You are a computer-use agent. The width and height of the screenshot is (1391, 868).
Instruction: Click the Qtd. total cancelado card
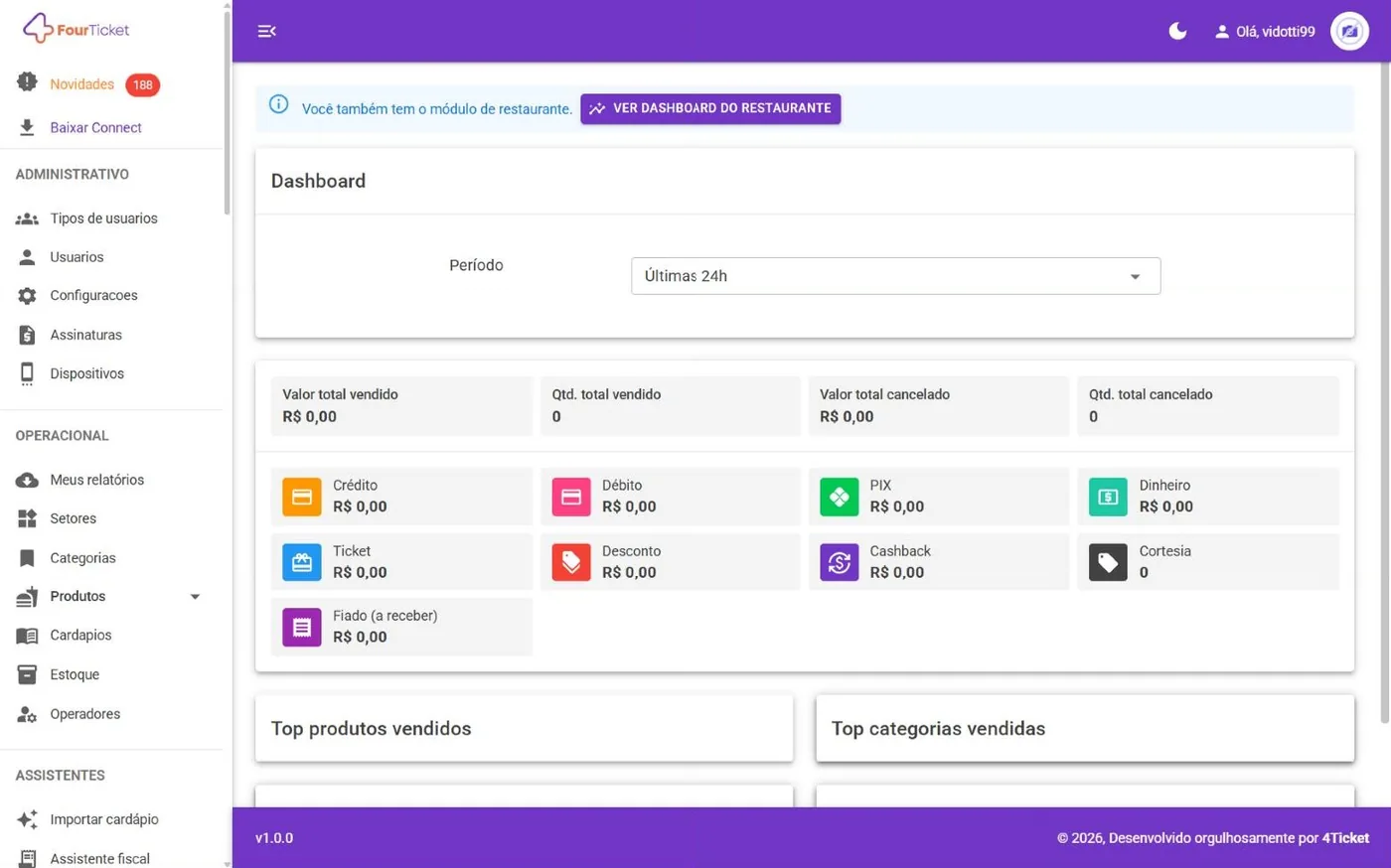click(1208, 405)
